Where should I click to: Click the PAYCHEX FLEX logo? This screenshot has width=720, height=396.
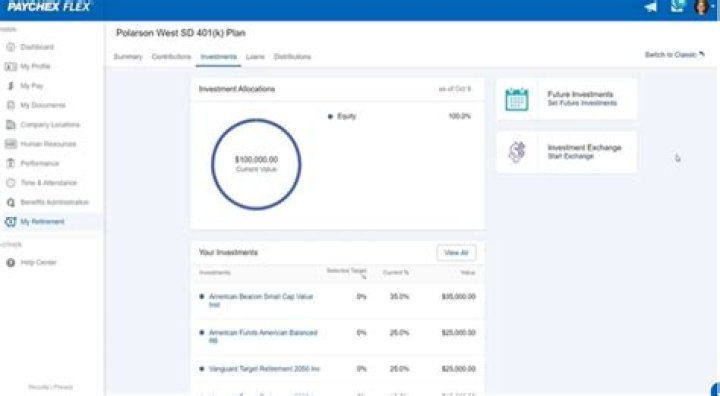click(48, 6)
